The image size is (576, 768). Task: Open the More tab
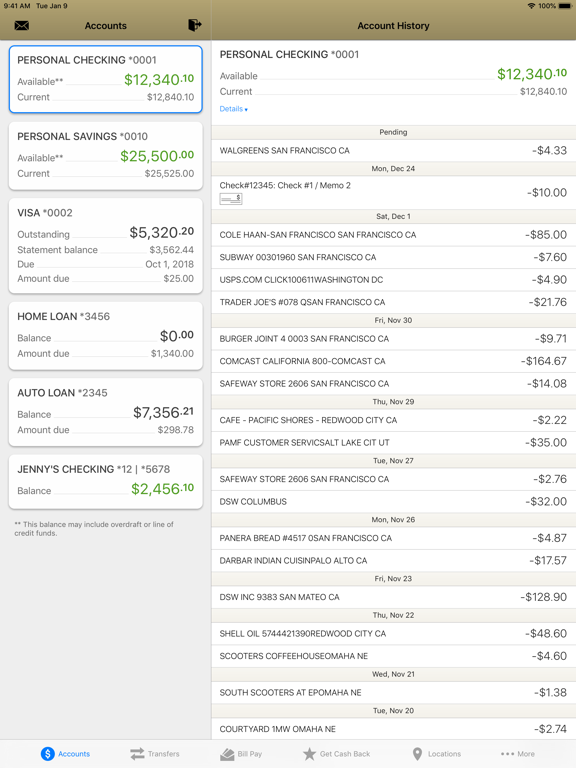click(x=518, y=754)
